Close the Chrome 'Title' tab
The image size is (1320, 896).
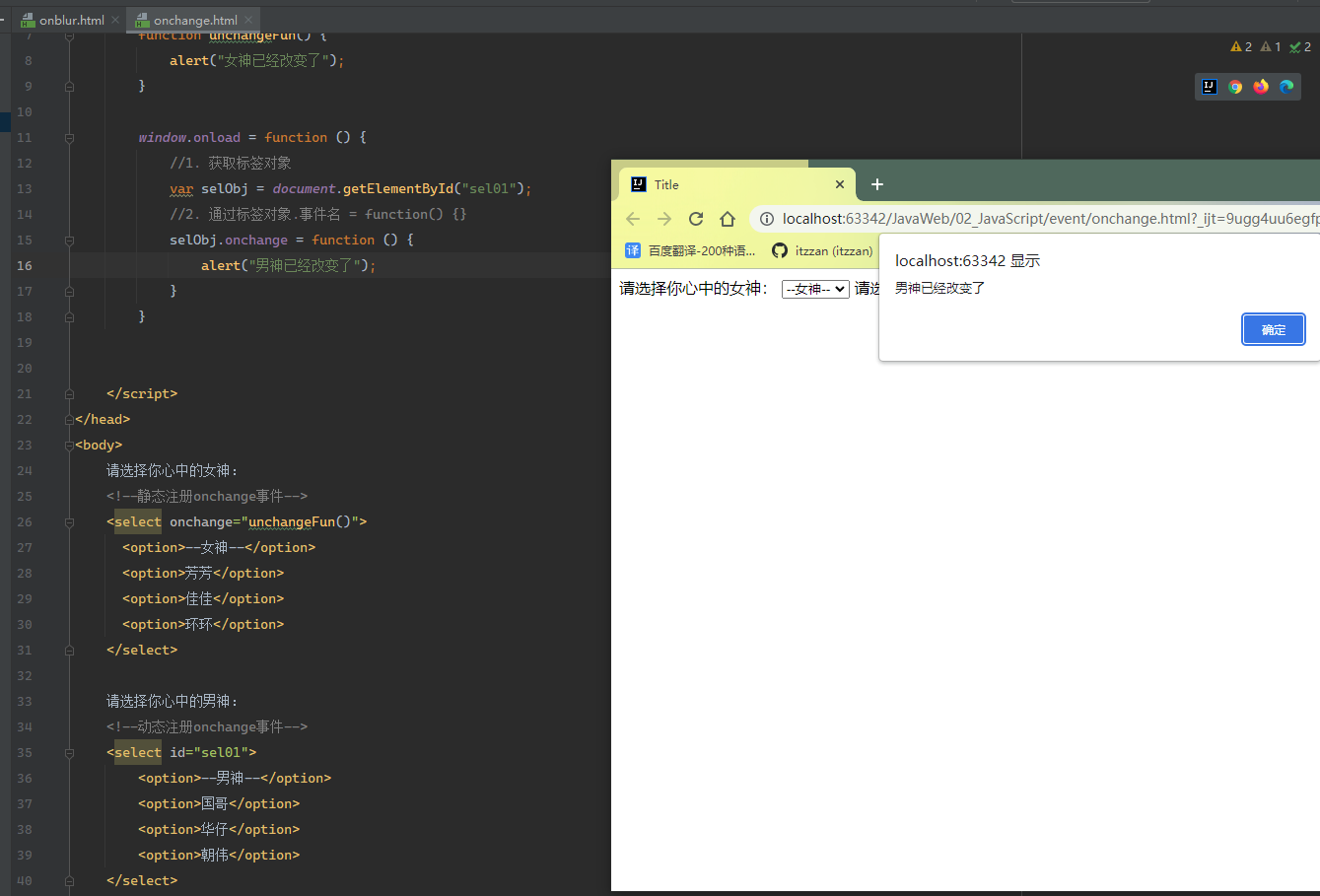(x=840, y=184)
